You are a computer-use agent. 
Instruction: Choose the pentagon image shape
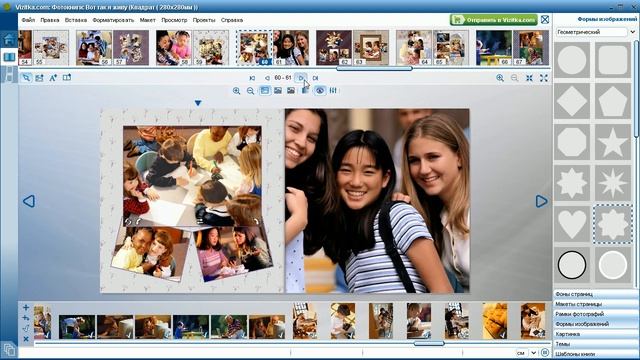pyautogui.click(x=613, y=101)
